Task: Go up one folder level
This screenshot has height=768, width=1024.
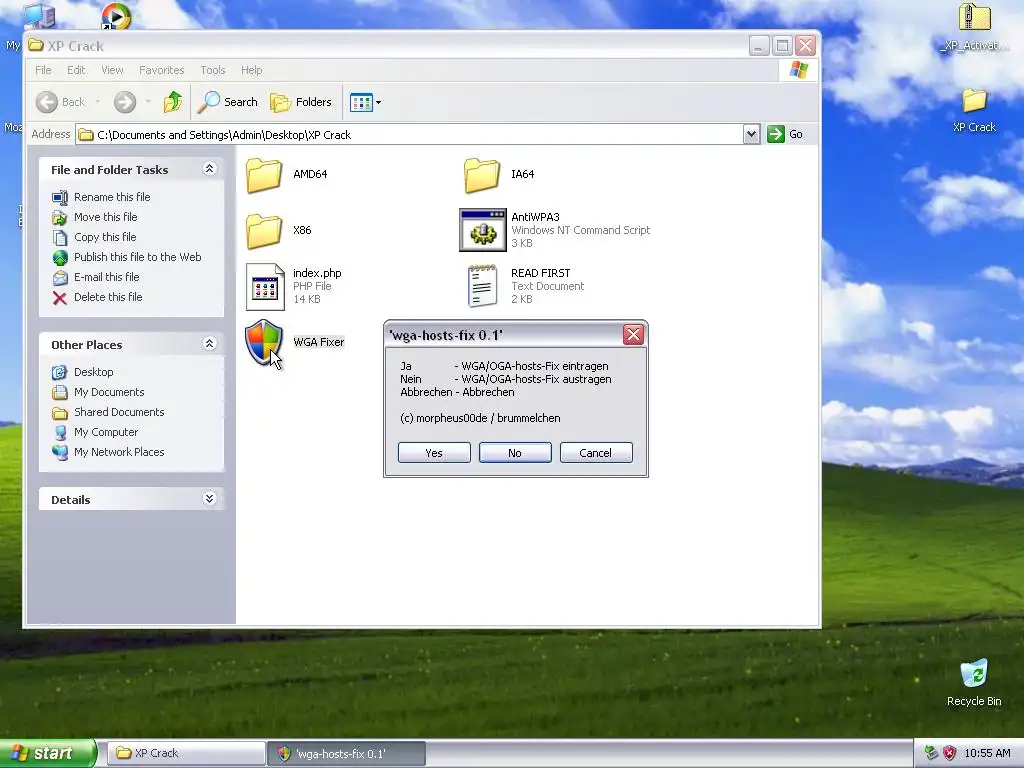Action: pos(172,102)
